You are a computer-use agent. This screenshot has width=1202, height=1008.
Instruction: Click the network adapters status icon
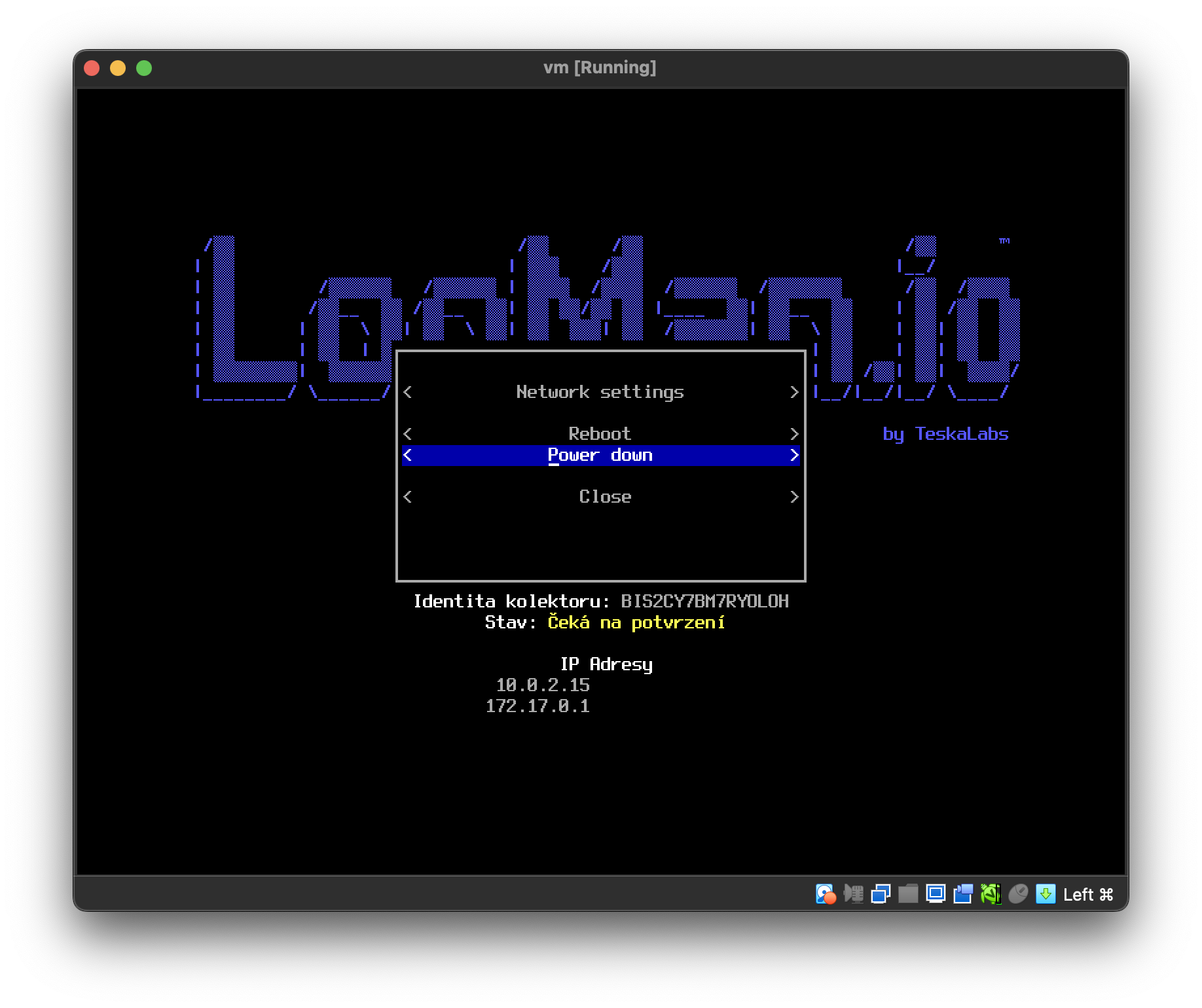(x=881, y=894)
